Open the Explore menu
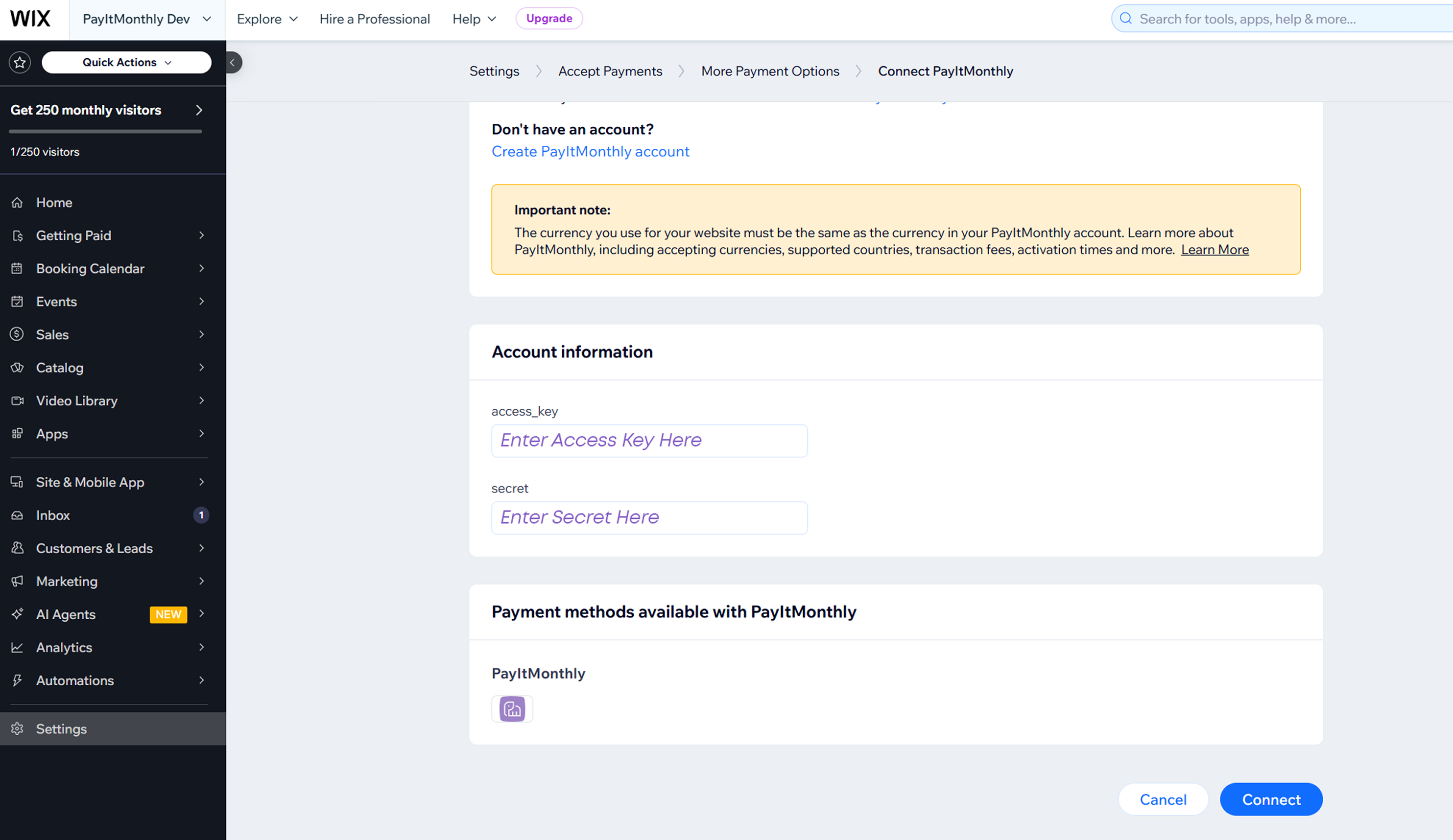 (x=267, y=19)
